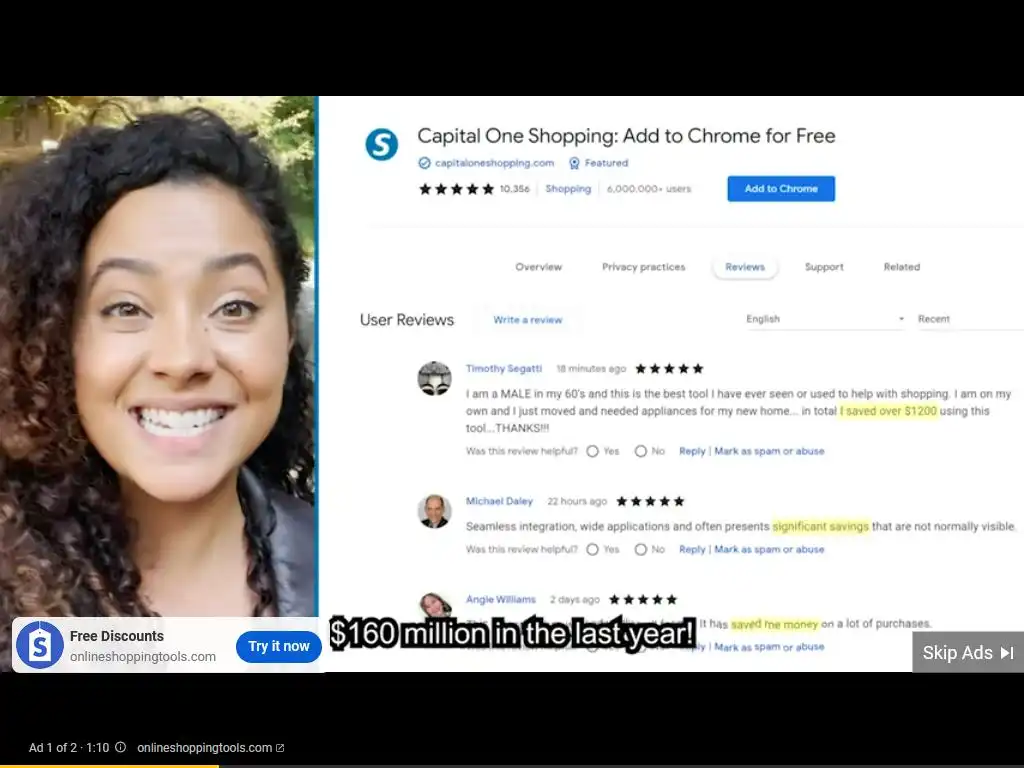Screen dimensions: 1024x768
Task: Click Timothy Segatti's five-star rating
Action: (669, 369)
